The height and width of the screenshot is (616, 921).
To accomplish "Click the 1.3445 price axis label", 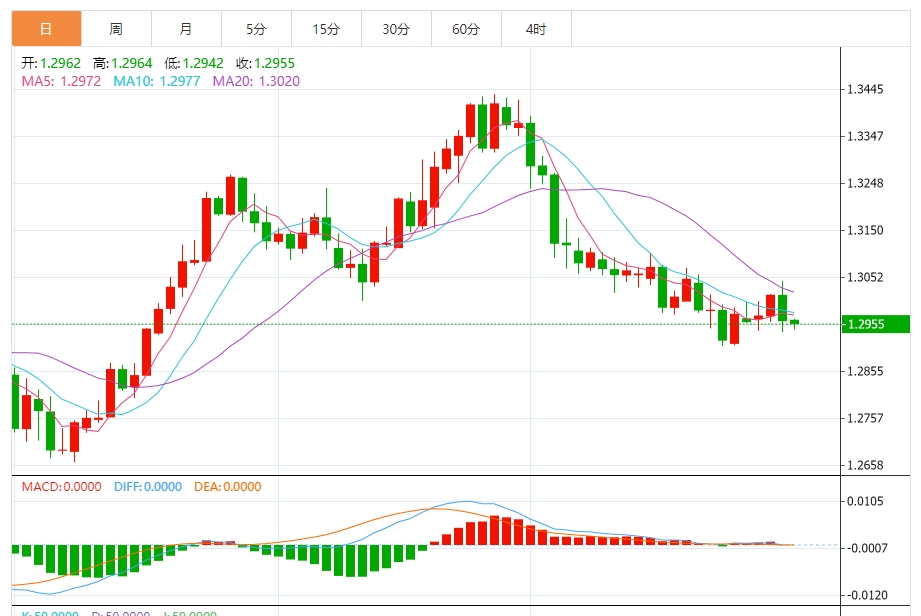I will point(865,89).
